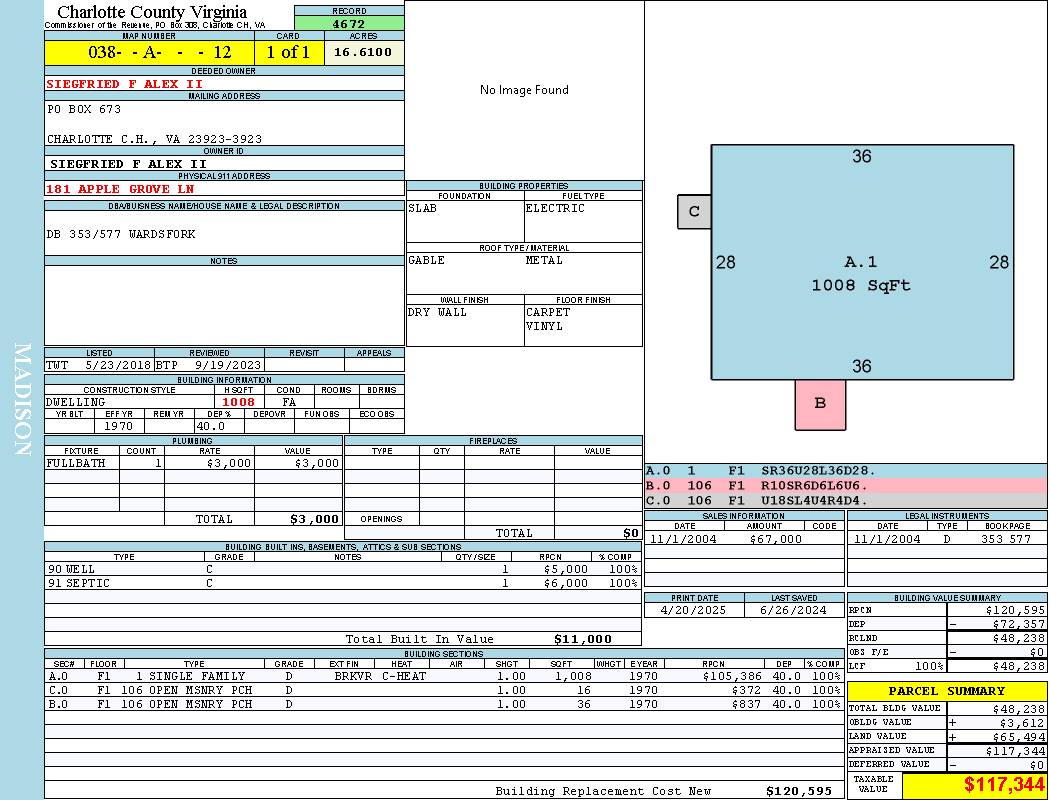This screenshot has height=800, width=1050.
Task: Click the yellow Parcel Summary header
Action: click(x=946, y=691)
